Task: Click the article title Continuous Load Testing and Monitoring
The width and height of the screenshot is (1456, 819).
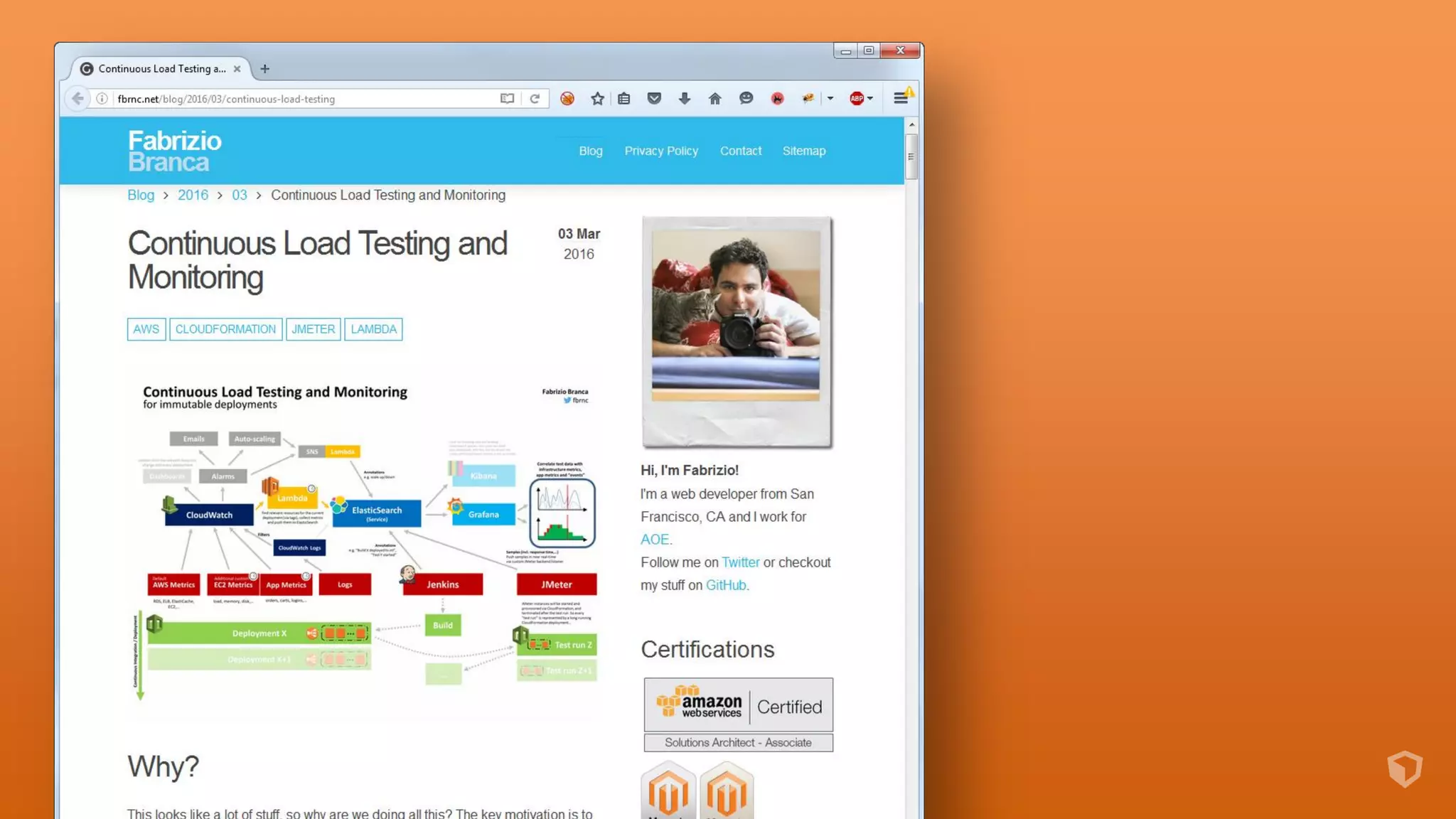Action: pyautogui.click(x=318, y=260)
